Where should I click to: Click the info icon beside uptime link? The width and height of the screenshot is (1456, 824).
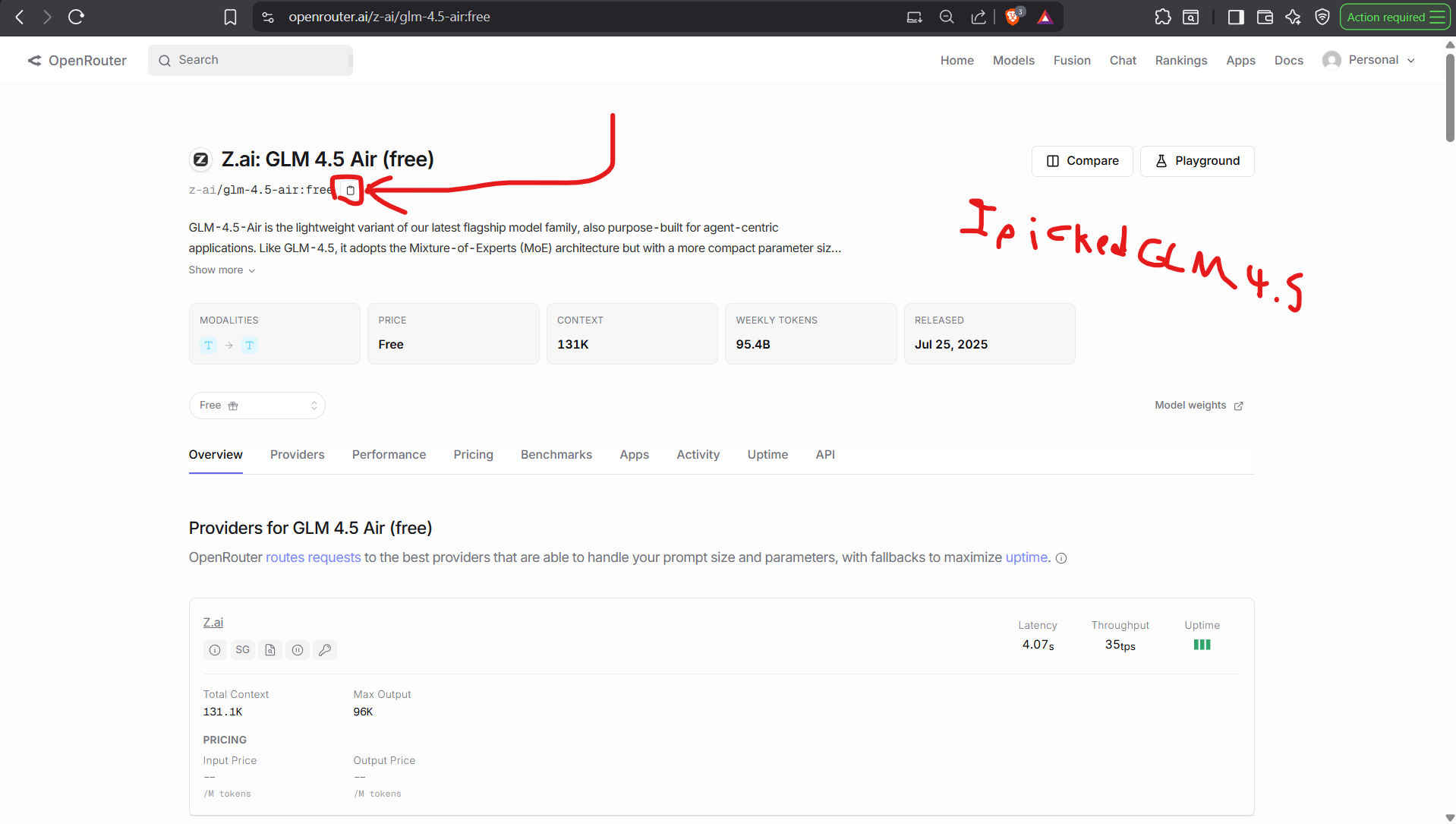pos(1061,558)
